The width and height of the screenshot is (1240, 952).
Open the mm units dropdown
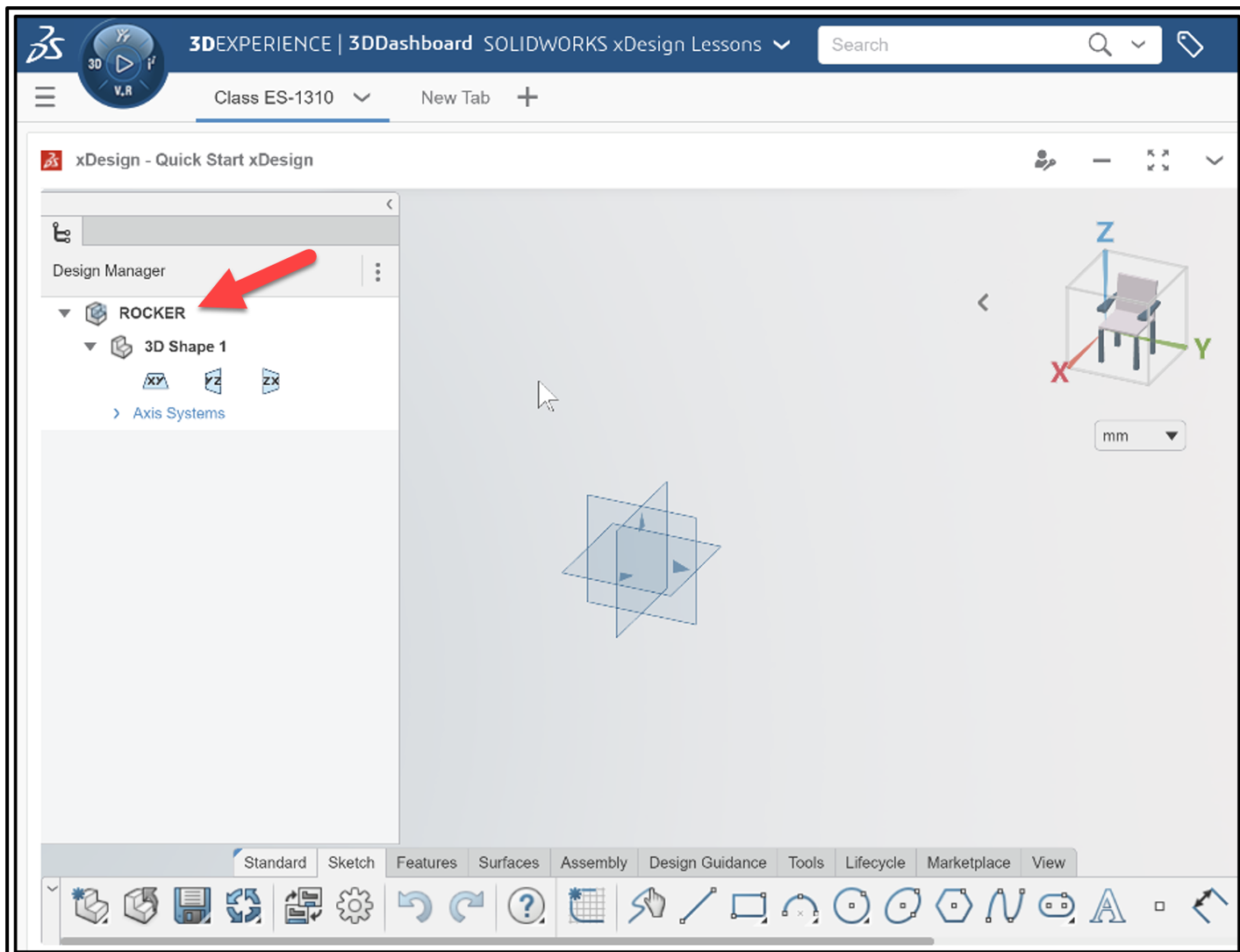click(1139, 435)
